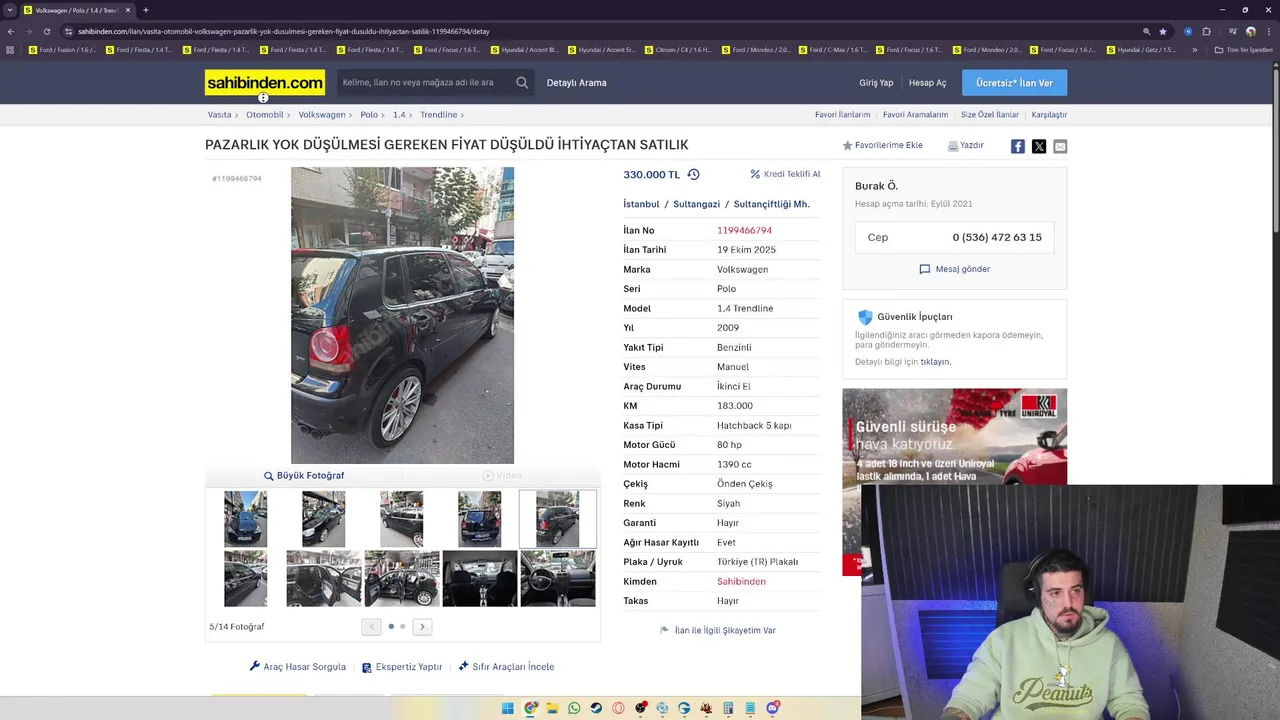Open Chrome apps grid in bookmarks bar

pos(10,50)
